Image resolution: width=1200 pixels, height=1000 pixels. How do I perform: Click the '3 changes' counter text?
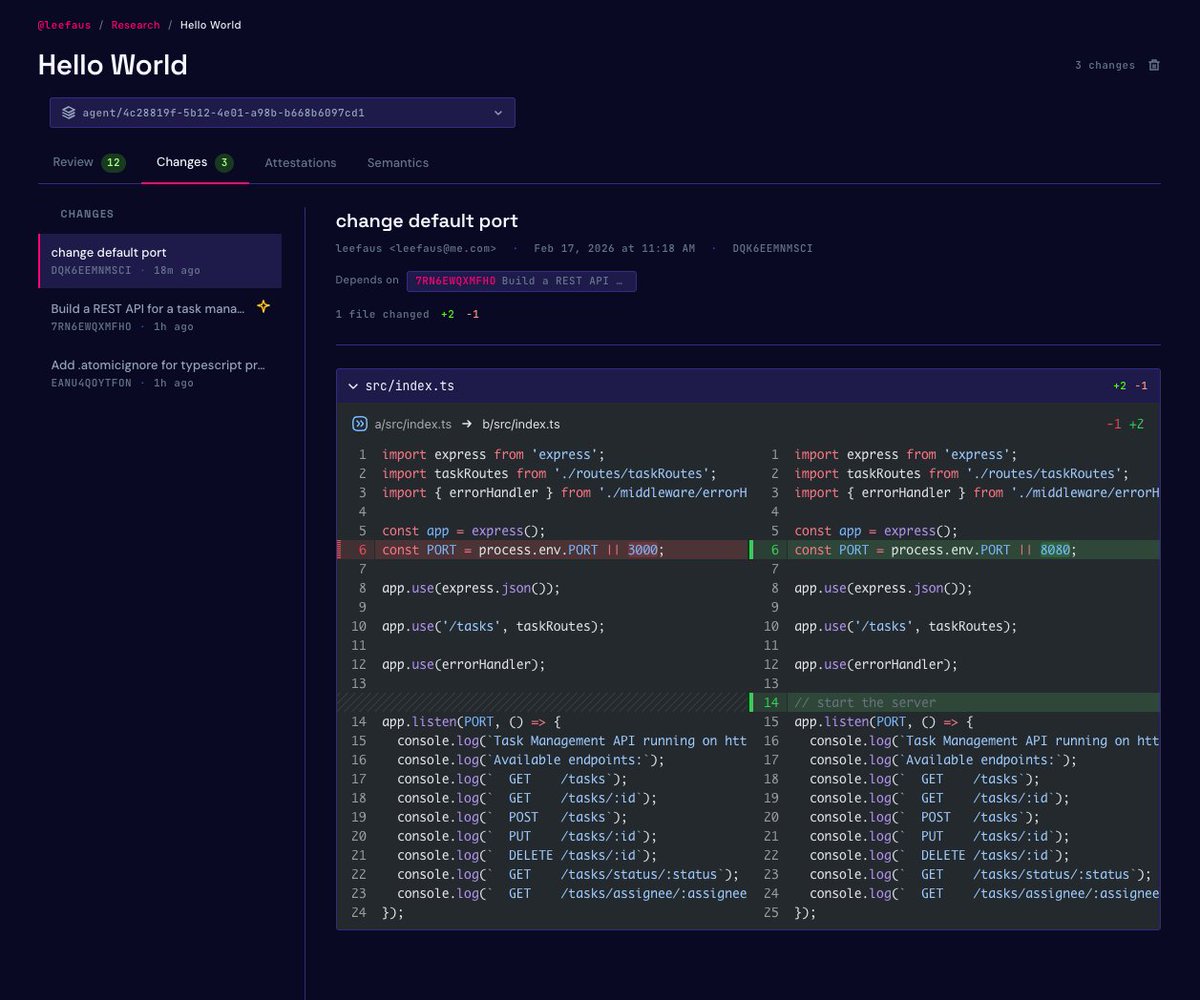pos(1105,65)
